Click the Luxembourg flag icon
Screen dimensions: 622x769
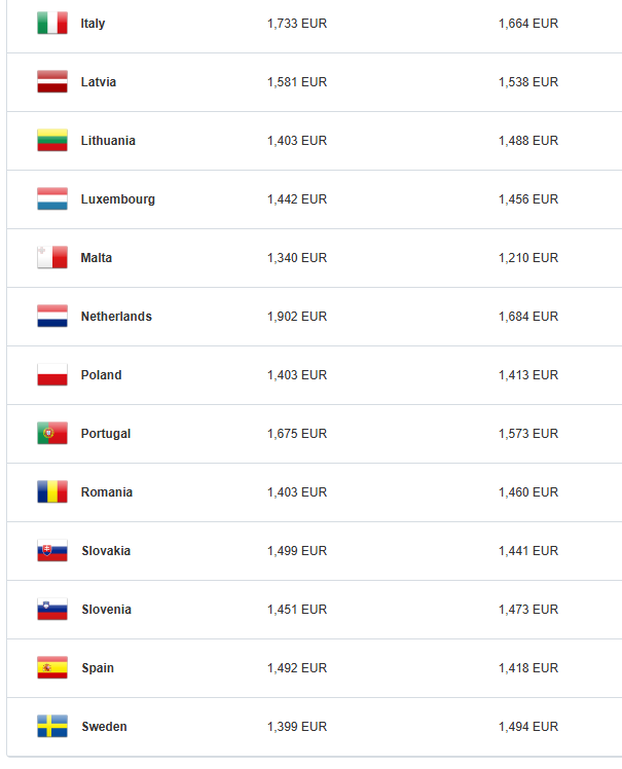coord(52,199)
